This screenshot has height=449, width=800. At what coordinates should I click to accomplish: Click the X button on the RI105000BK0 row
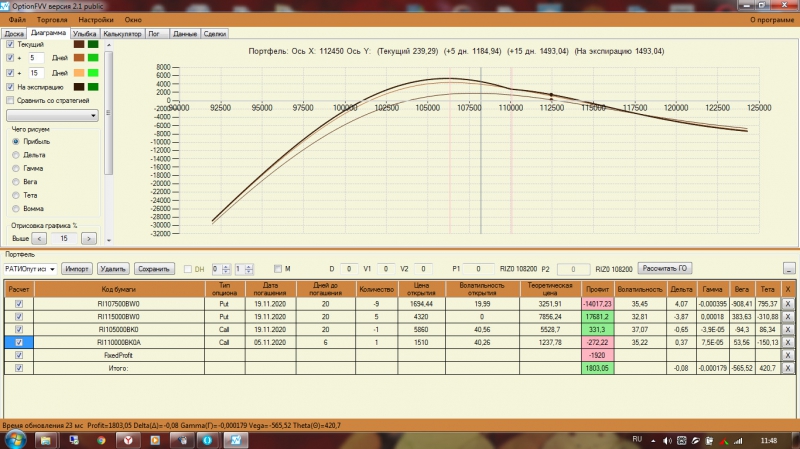tap(788, 330)
